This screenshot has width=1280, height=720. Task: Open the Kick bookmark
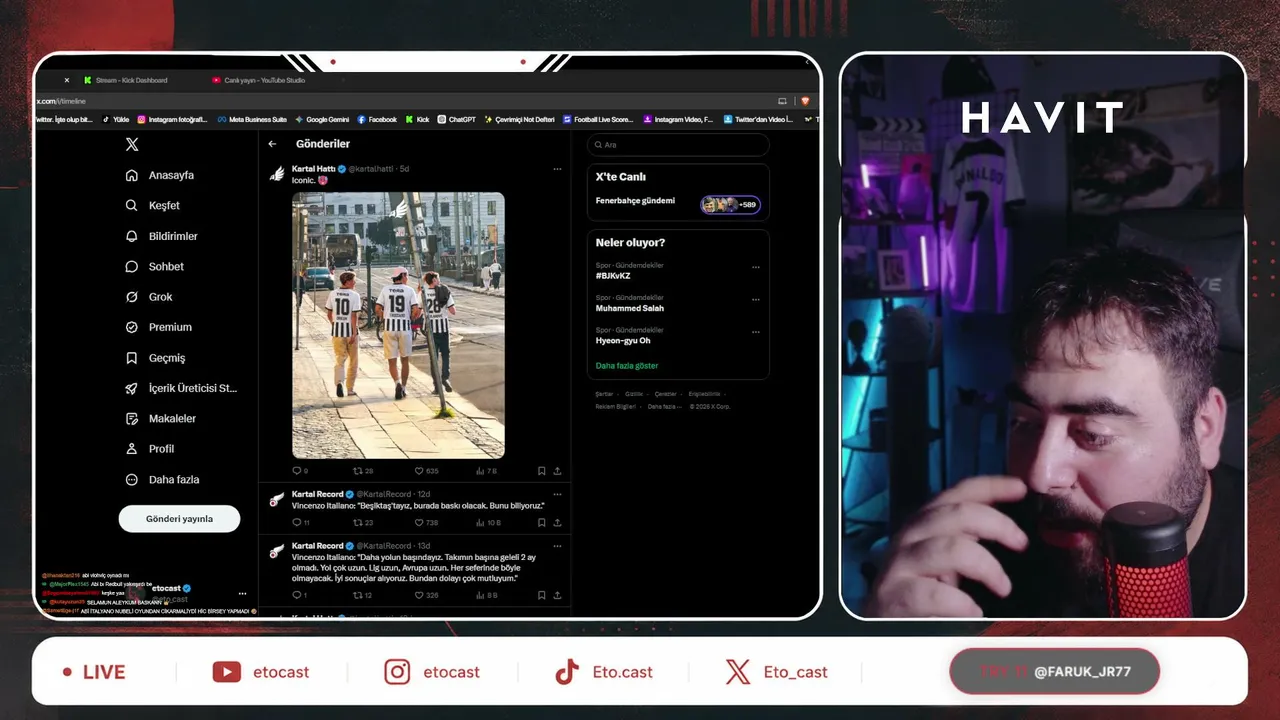(x=417, y=119)
